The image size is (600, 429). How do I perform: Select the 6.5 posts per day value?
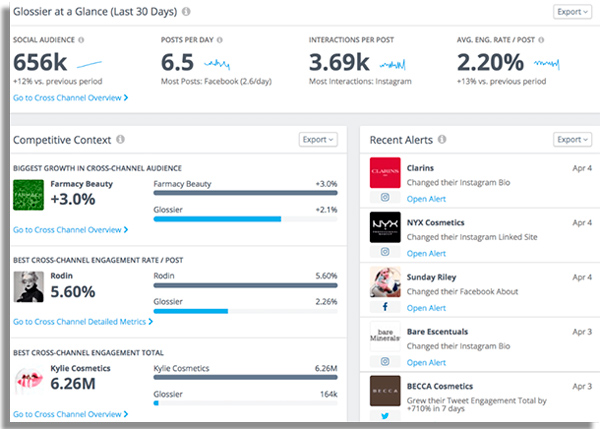(x=178, y=62)
